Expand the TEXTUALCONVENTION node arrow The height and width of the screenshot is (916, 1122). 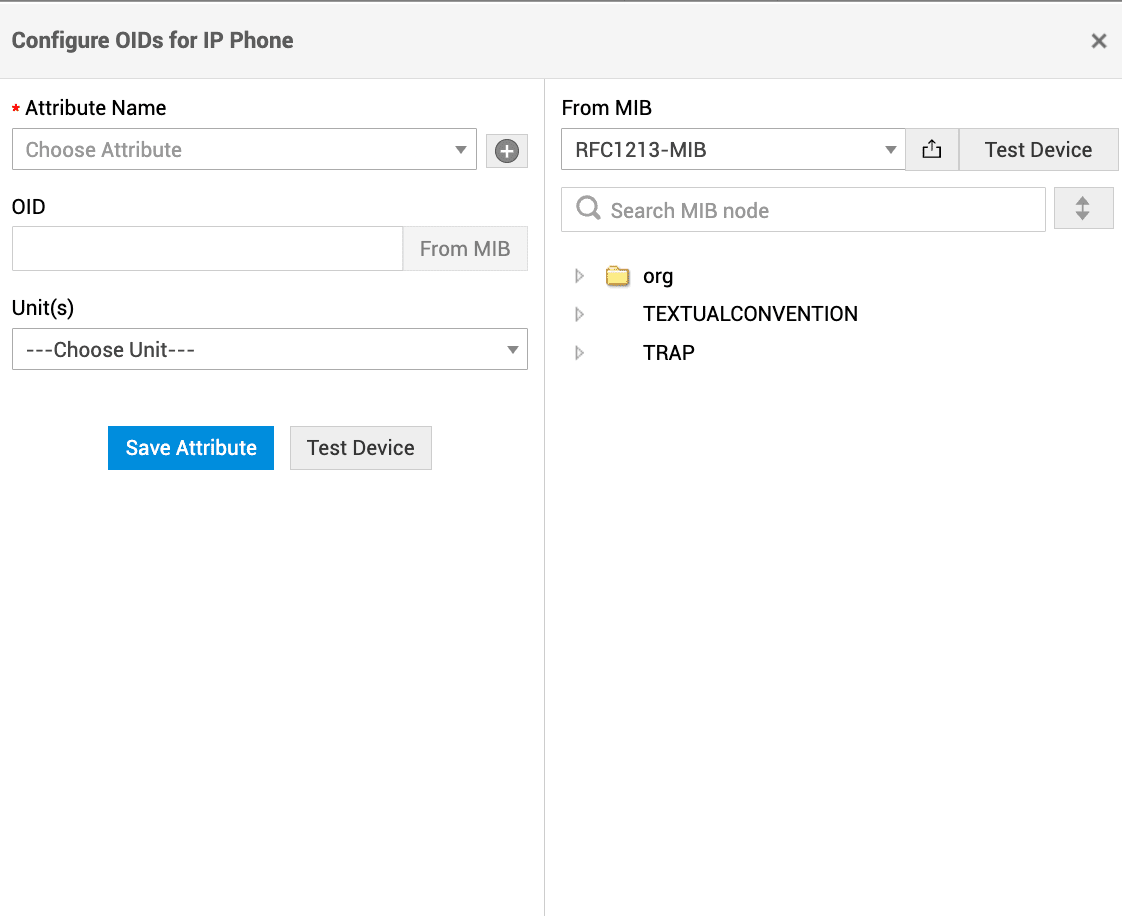coord(580,314)
